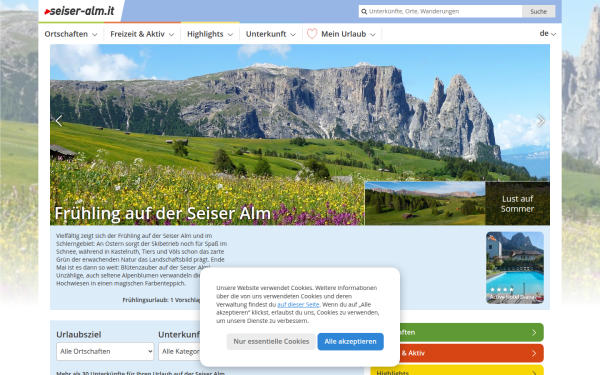This screenshot has width=600, height=375.
Task: Open the auf dieser Seite link
Action: tap(298, 305)
